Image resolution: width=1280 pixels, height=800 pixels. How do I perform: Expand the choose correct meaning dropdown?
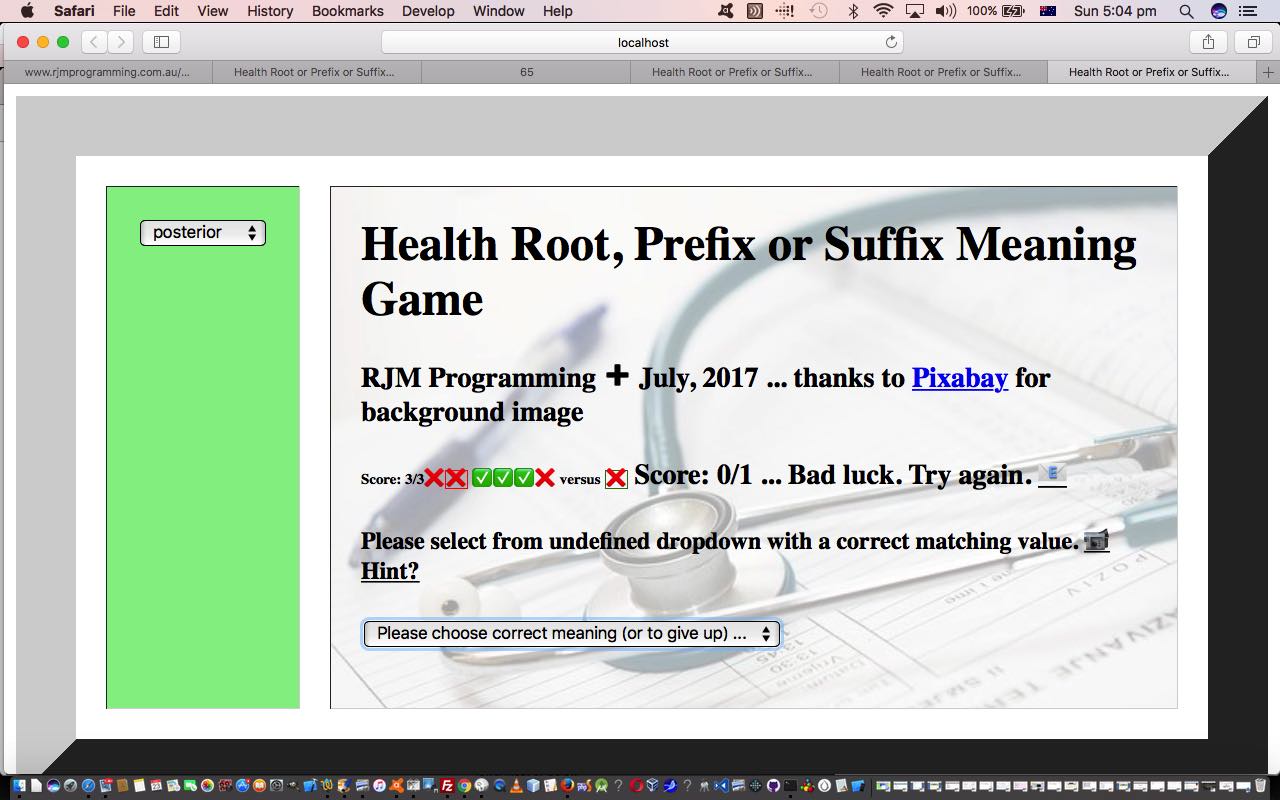(571, 633)
